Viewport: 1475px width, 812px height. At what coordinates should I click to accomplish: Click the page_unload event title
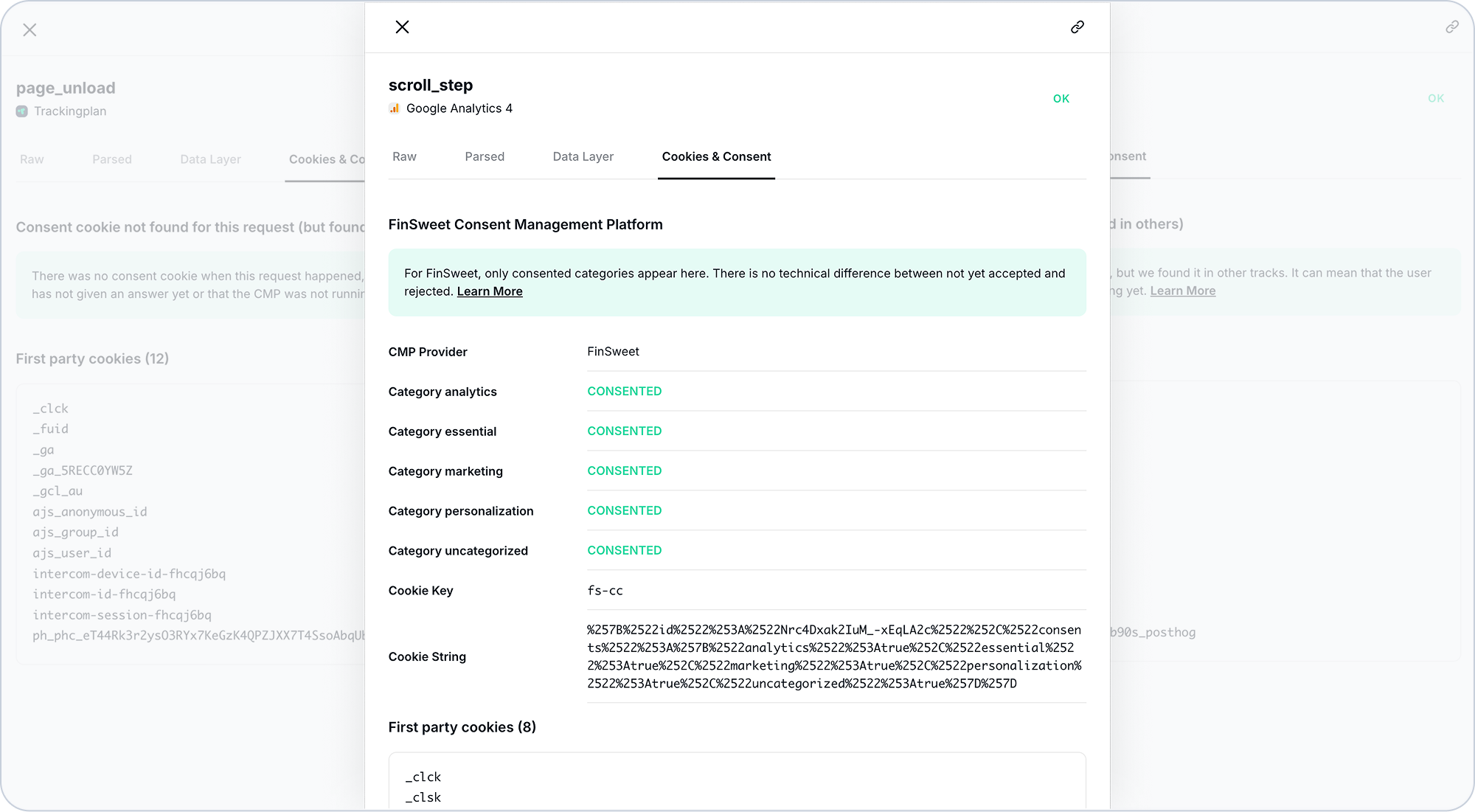coord(66,89)
